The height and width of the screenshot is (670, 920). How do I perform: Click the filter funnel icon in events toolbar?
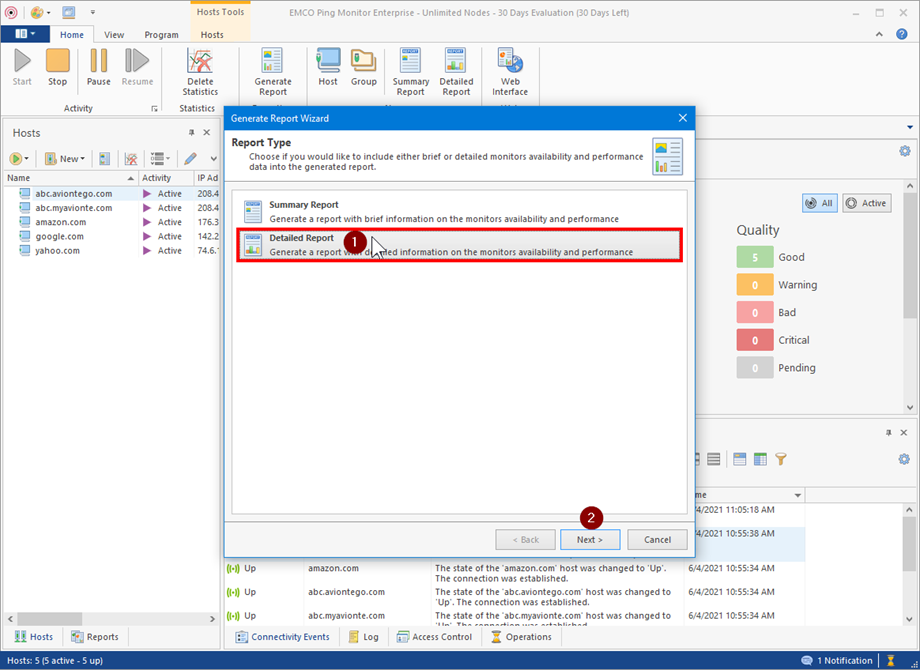coord(780,459)
